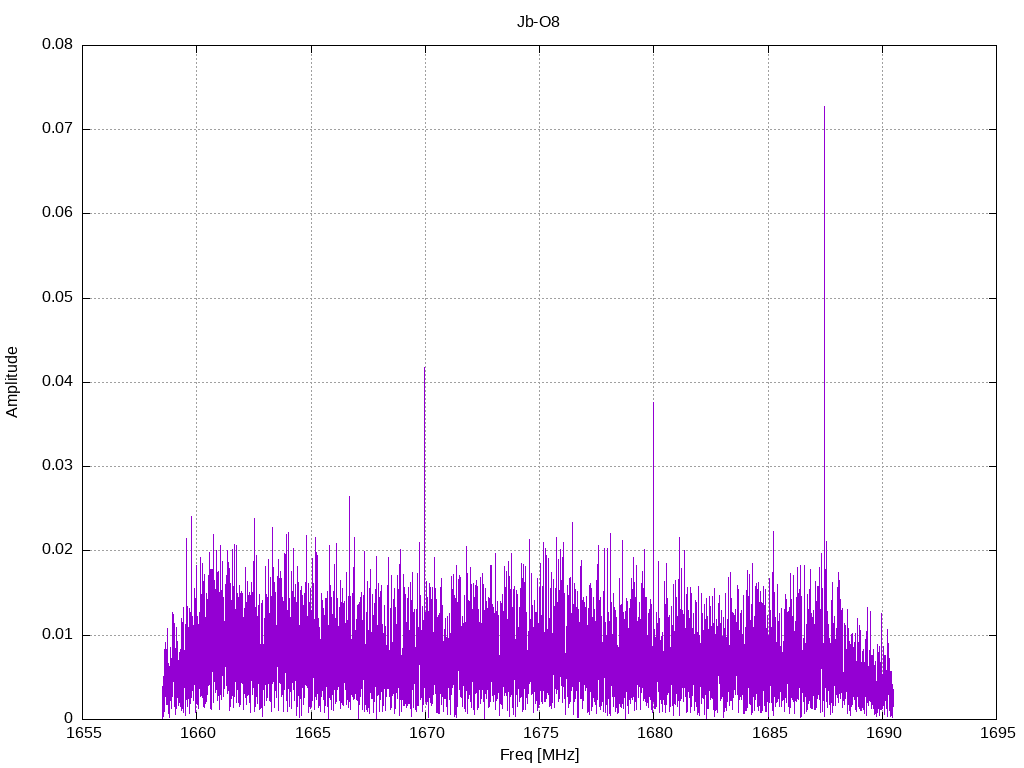Select the 0.04 y-axis tick label
Screen dimensions: 1024x768
click(x=57, y=382)
